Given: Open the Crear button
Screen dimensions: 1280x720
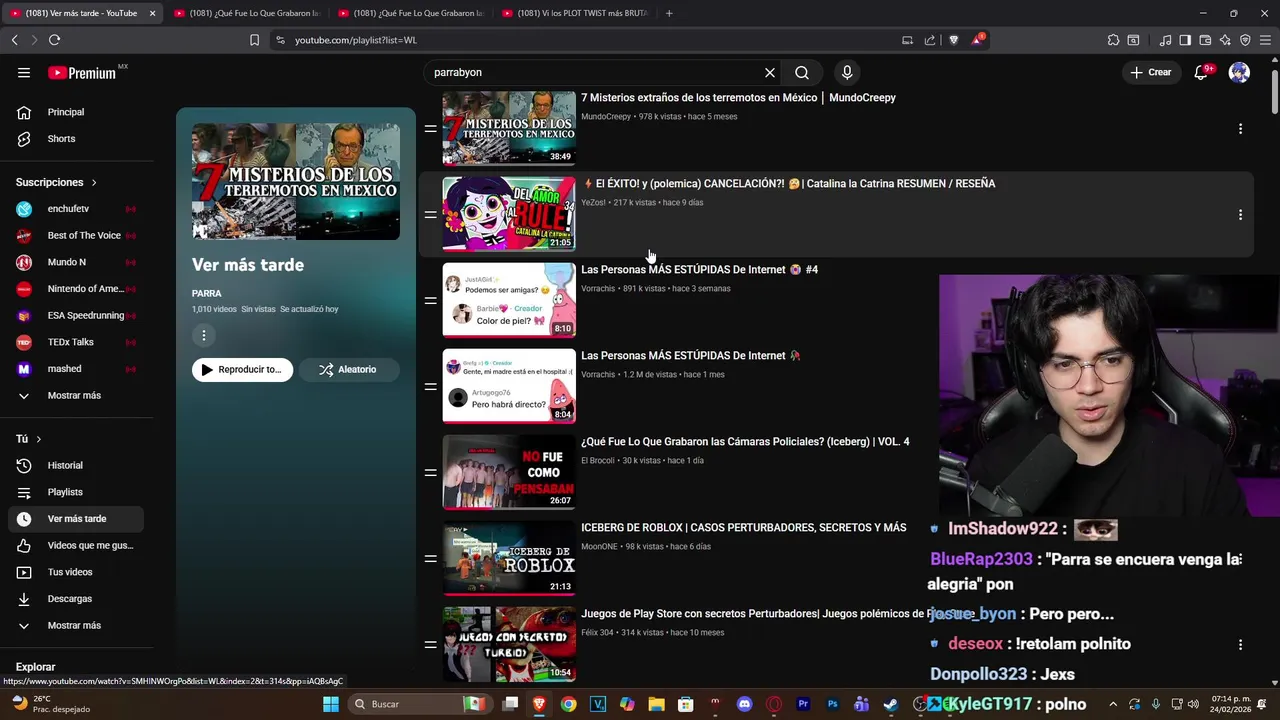Looking at the screenshot, I should [x=1150, y=72].
